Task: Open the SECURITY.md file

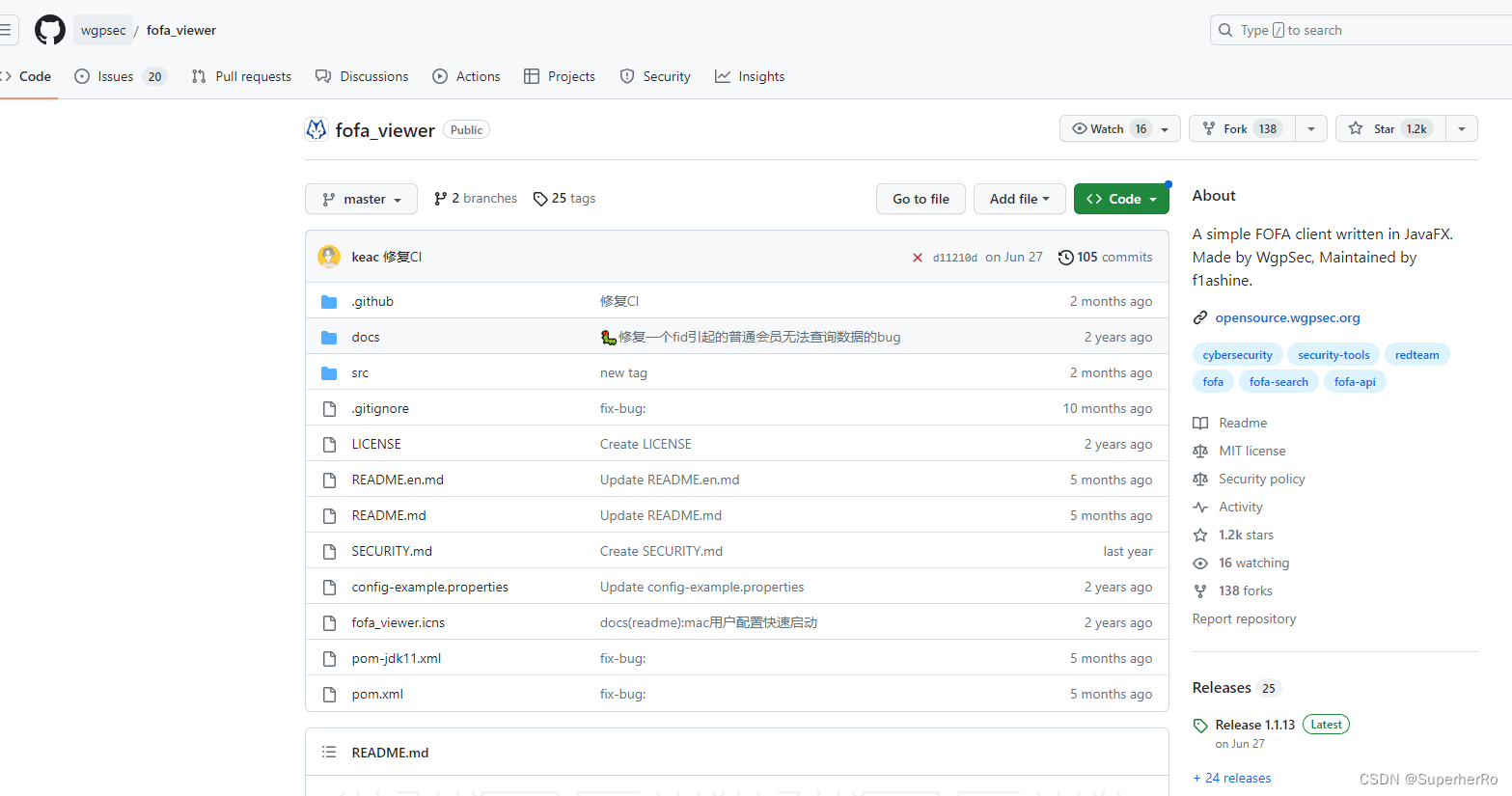Action: pyautogui.click(x=392, y=552)
